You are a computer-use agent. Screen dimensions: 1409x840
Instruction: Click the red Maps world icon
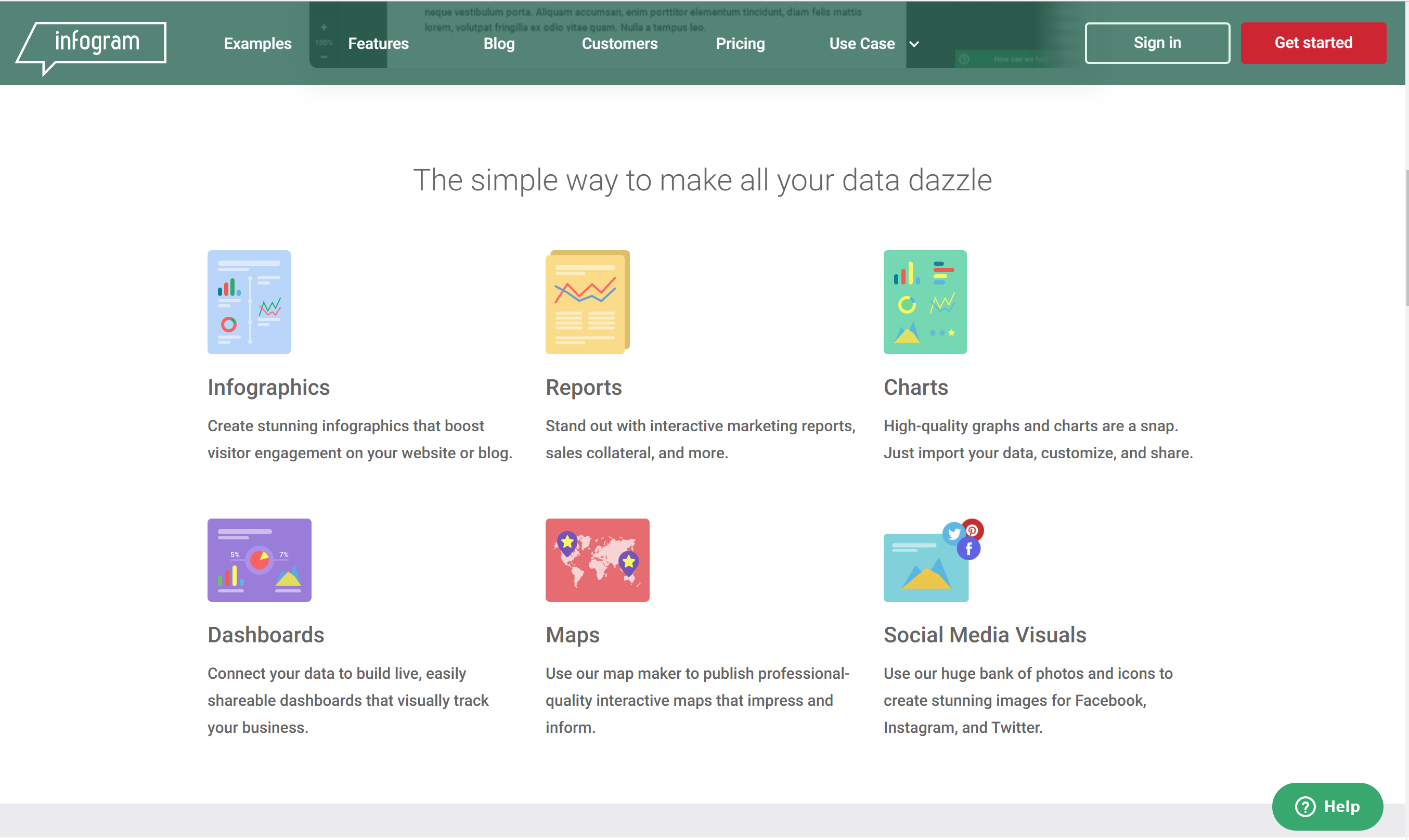597,560
